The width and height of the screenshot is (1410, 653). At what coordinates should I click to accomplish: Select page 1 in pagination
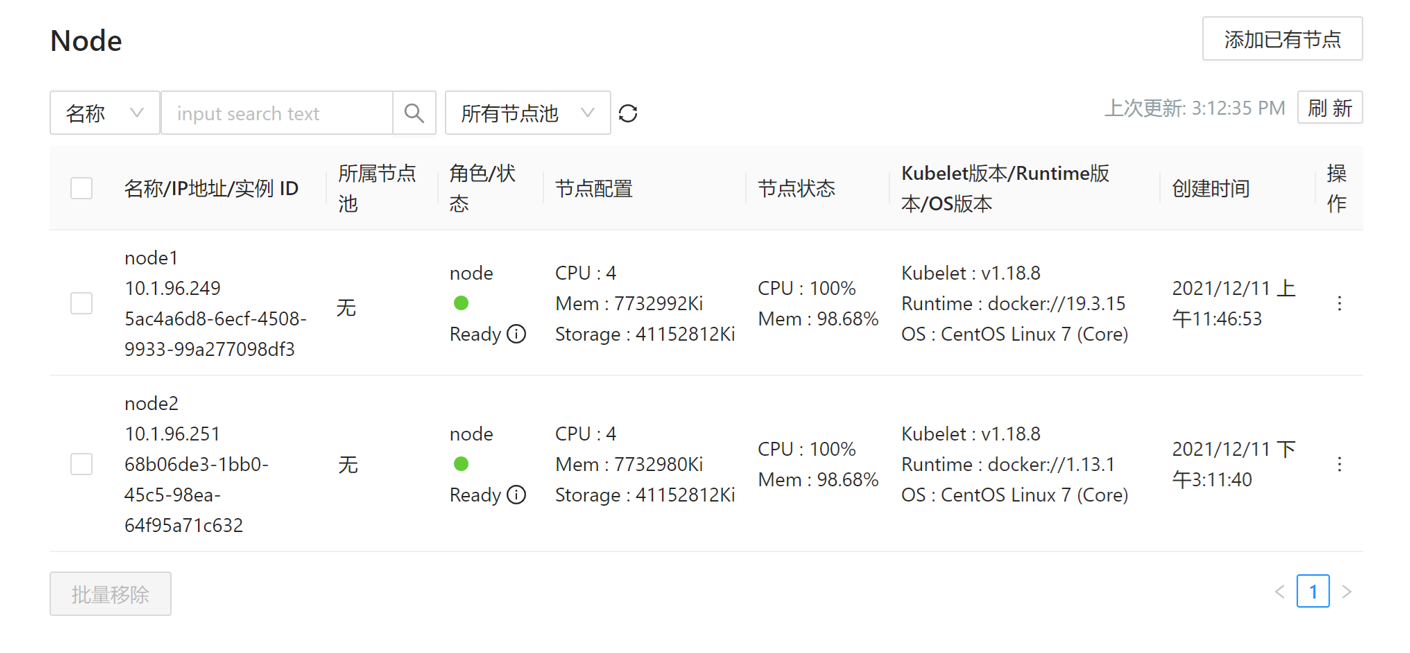click(1313, 592)
